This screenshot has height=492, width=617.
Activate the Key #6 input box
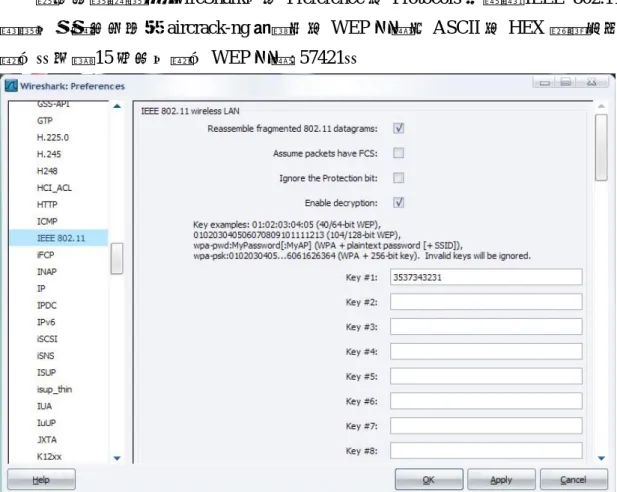pyautogui.click(x=486, y=401)
